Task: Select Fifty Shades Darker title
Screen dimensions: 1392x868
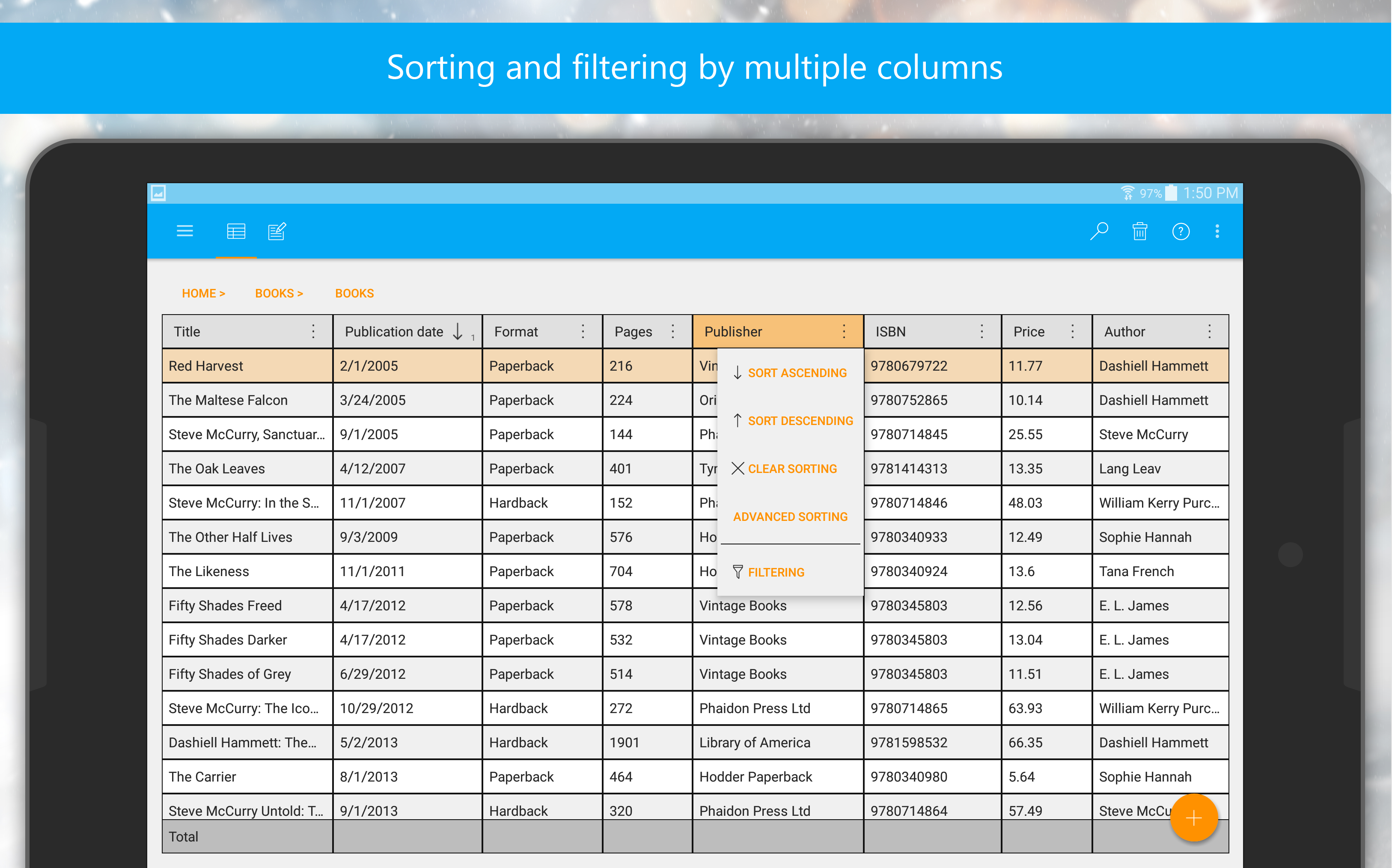Action: (247, 639)
